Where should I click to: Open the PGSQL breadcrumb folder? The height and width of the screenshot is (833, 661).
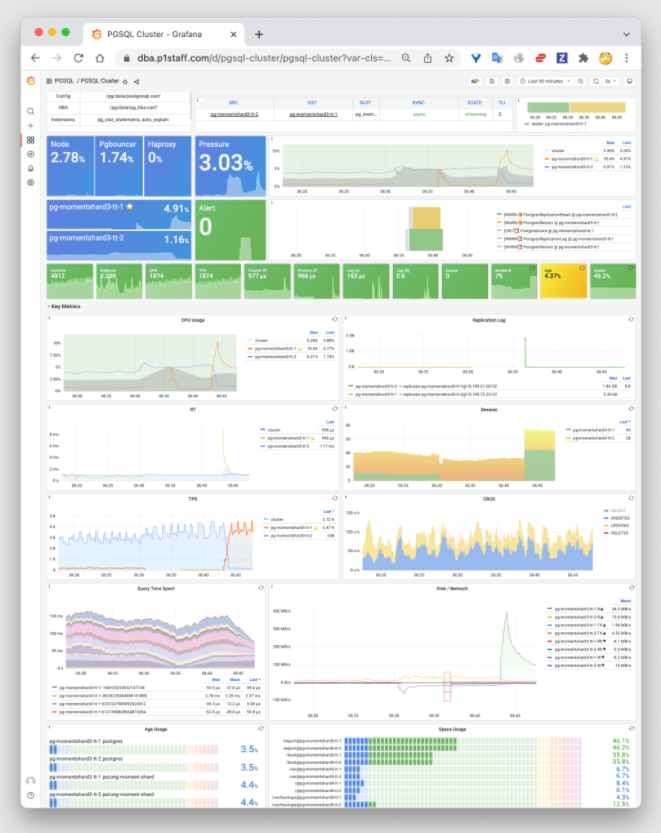64,81
